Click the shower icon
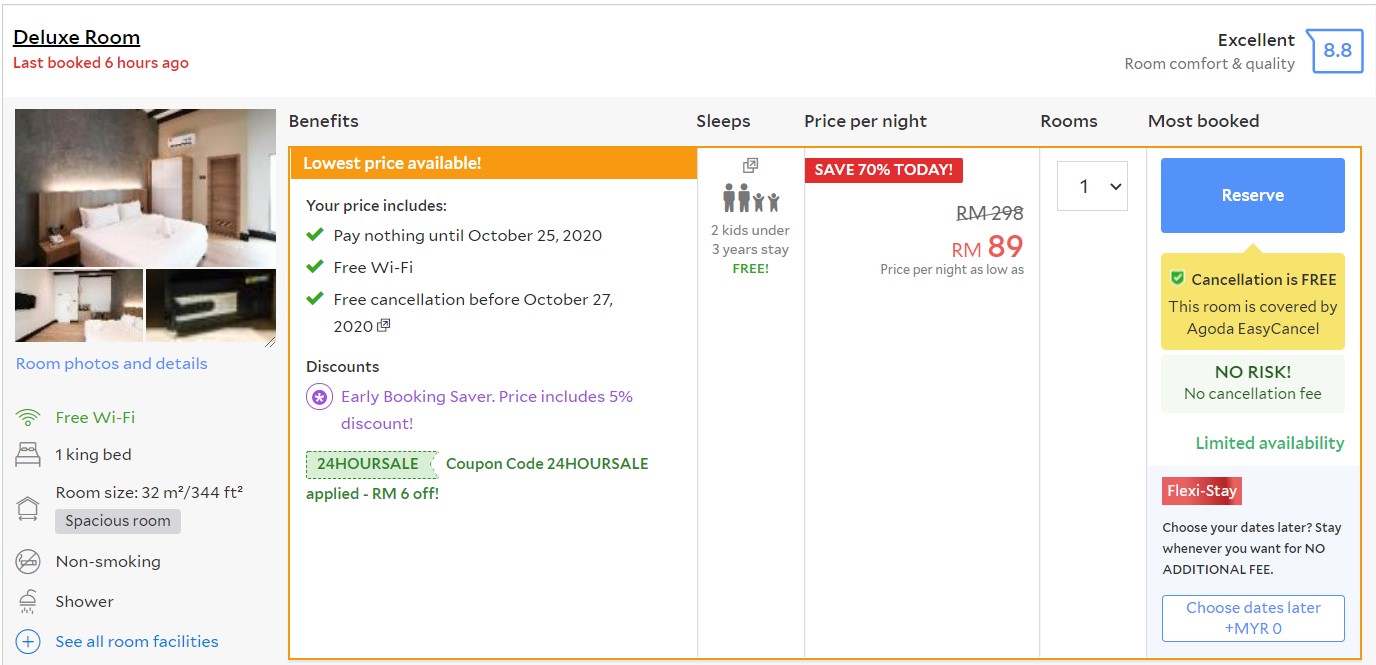 [28, 602]
